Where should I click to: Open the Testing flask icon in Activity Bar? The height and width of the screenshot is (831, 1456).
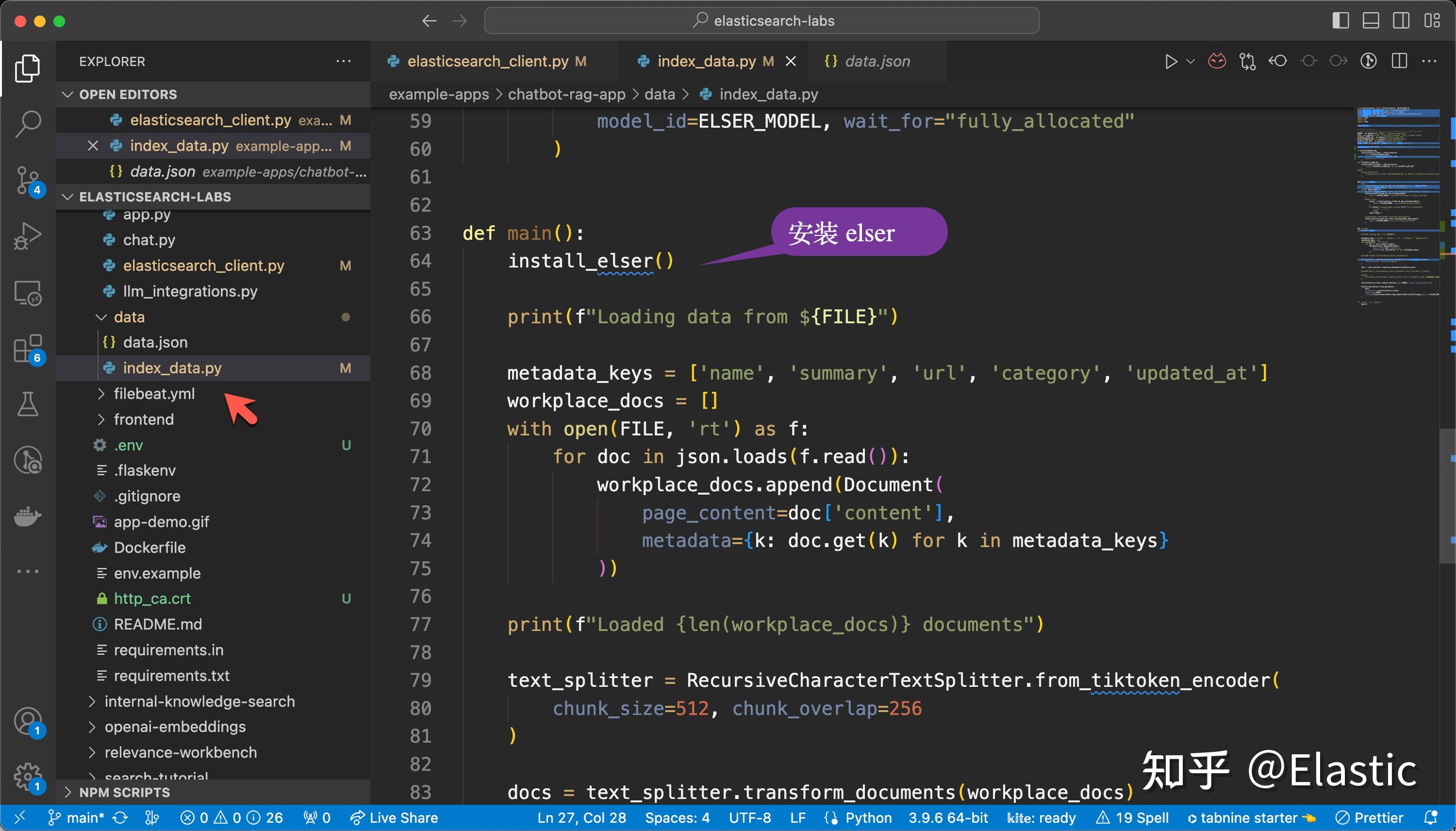coord(27,405)
